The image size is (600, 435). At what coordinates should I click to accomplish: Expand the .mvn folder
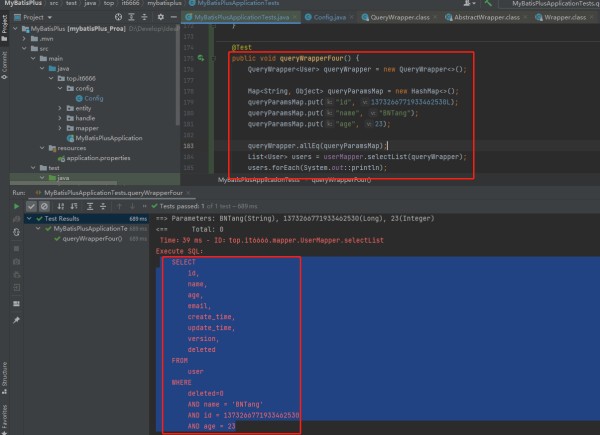coord(24,39)
